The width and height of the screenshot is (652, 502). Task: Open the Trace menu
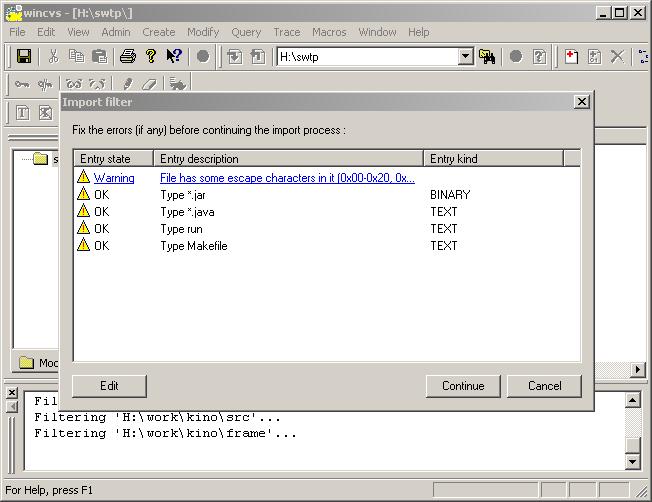click(x=287, y=32)
